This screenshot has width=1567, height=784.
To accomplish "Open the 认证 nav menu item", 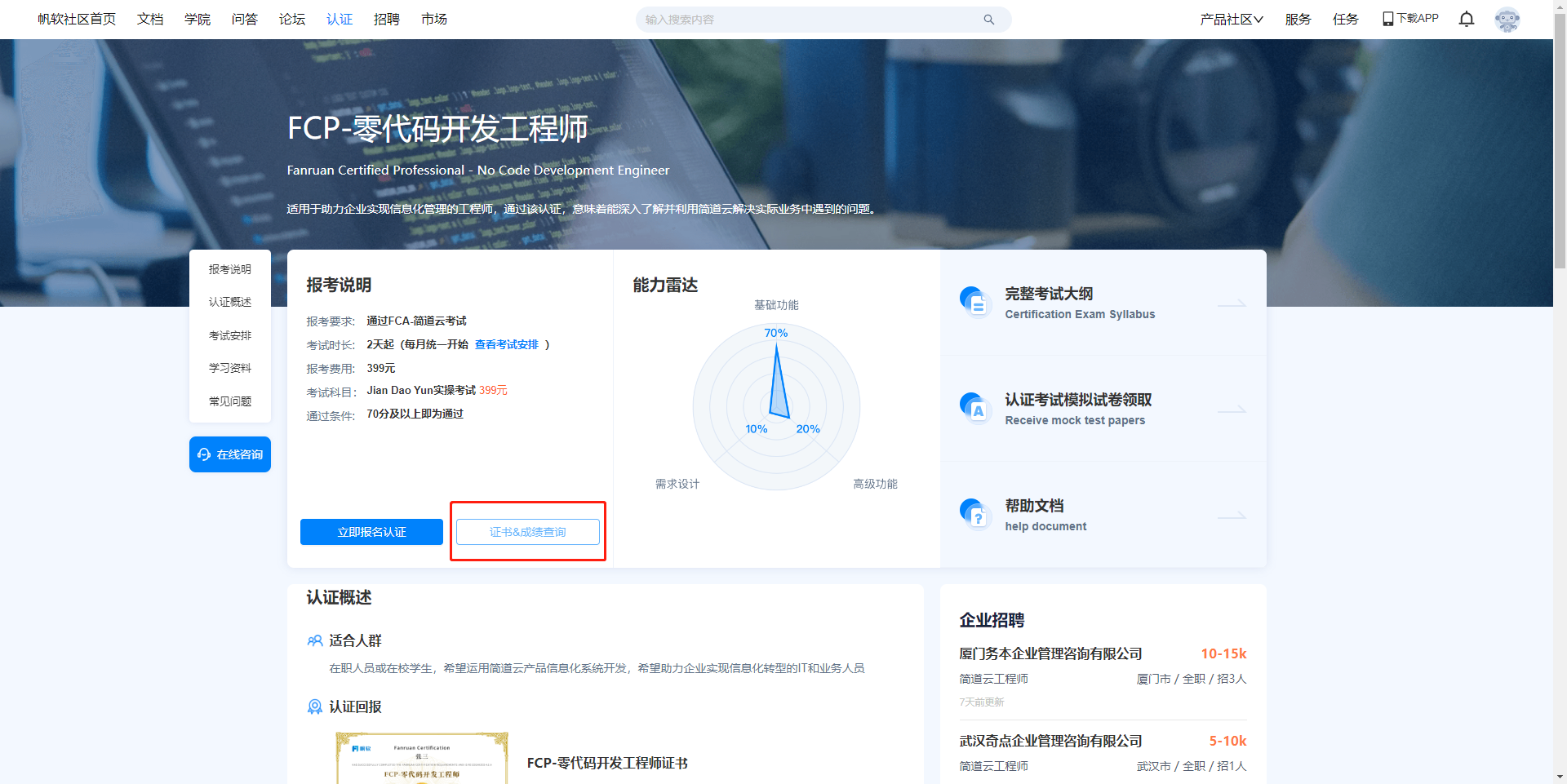I will pyautogui.click(x=340, y=19).
